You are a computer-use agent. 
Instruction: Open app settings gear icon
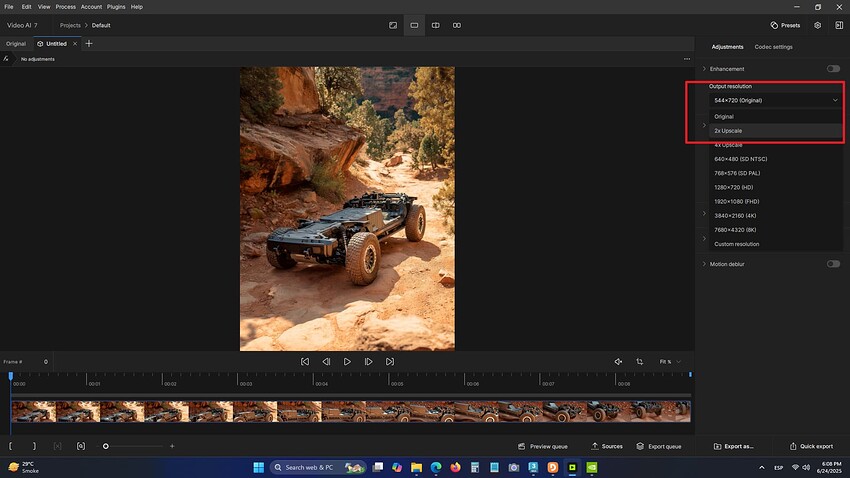(817, 25)
